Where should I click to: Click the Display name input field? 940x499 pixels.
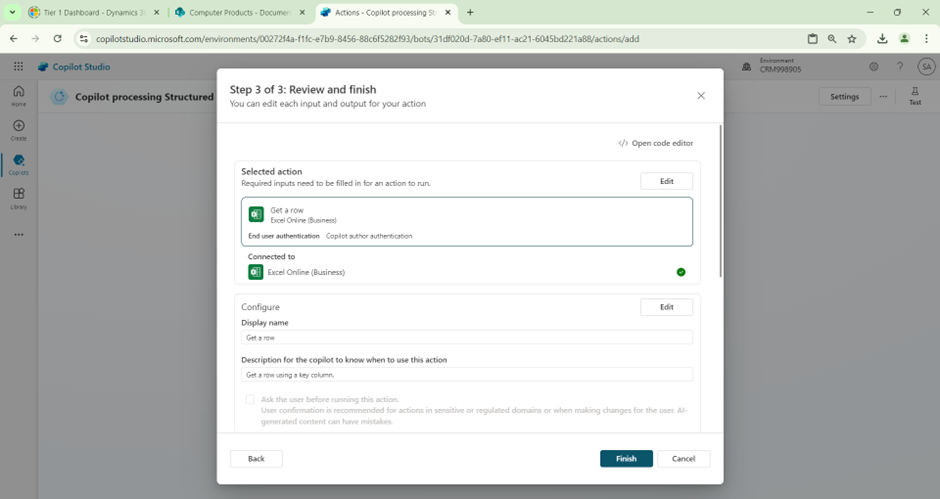pos(467,338)
